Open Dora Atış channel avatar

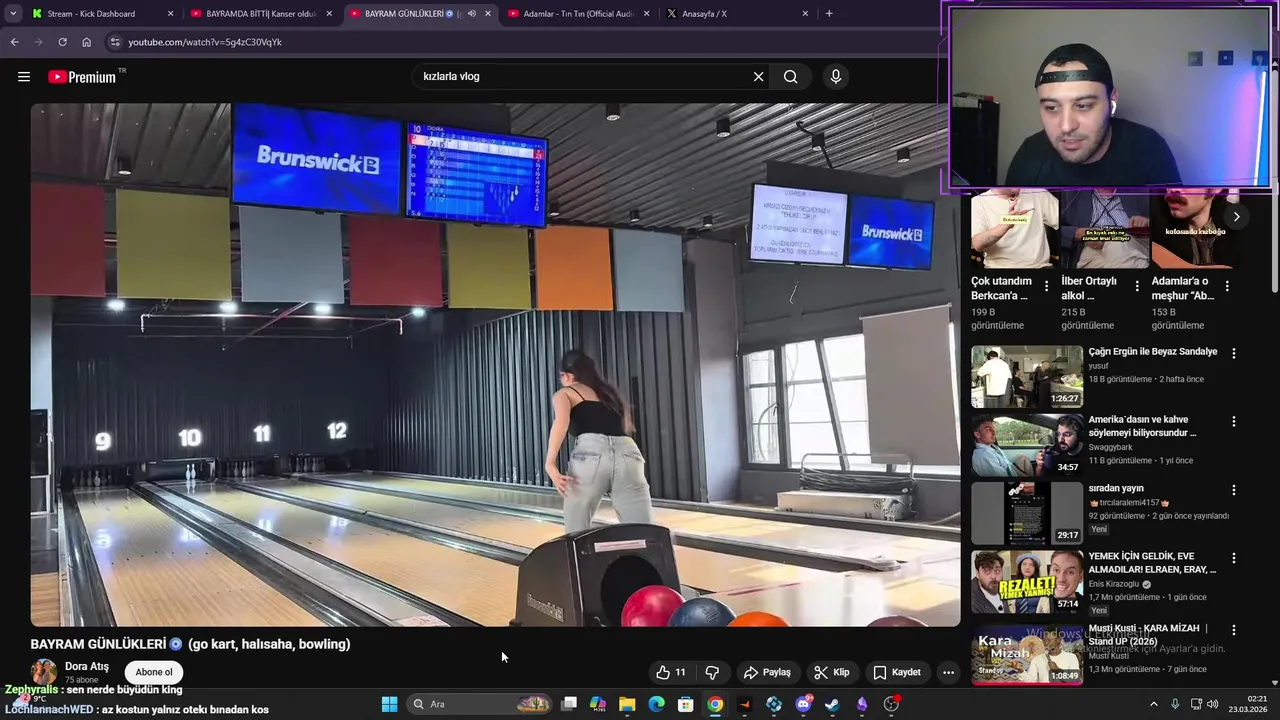pyautogui.click(x=44, y=671)
